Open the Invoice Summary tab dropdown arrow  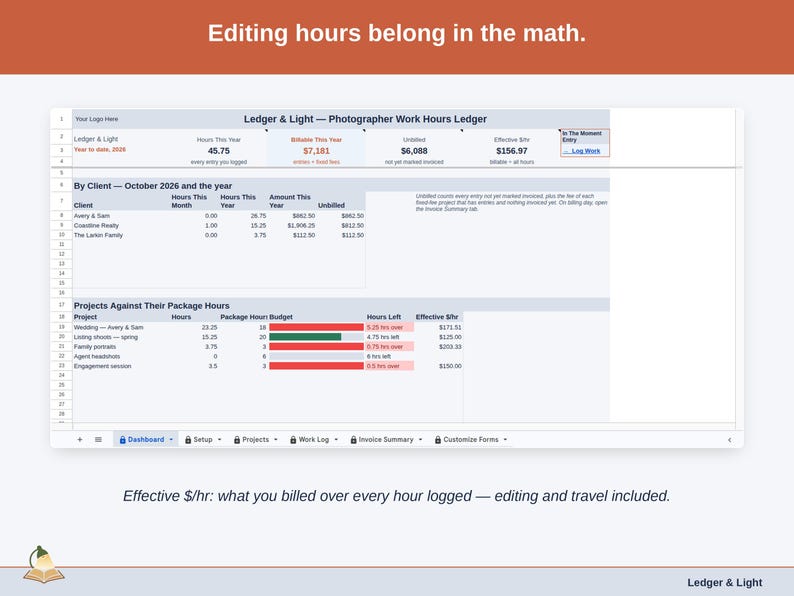(420, 440)
